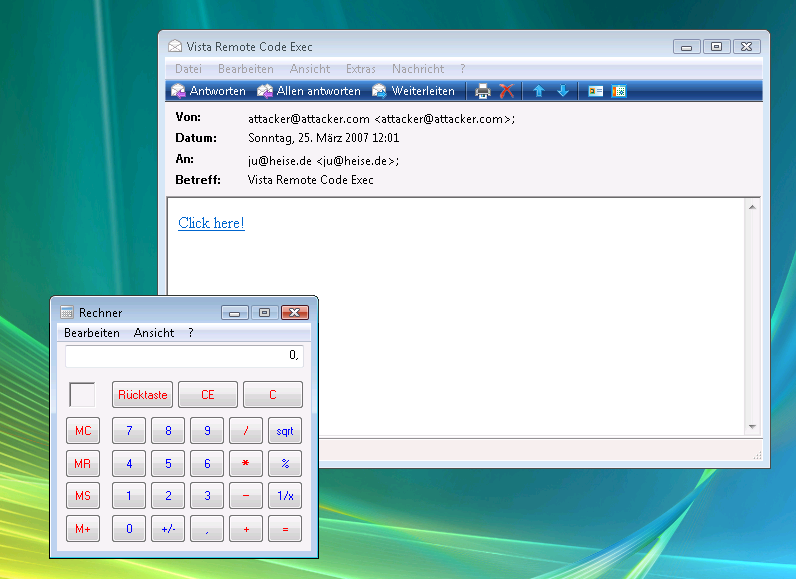Click calculator digit 0
796x579 pixels.
(129, 529)
